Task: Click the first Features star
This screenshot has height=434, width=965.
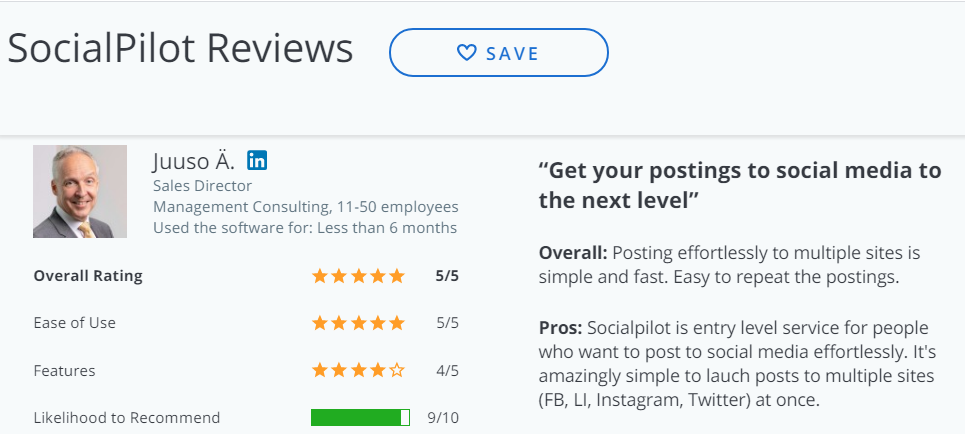Action: 319,371
